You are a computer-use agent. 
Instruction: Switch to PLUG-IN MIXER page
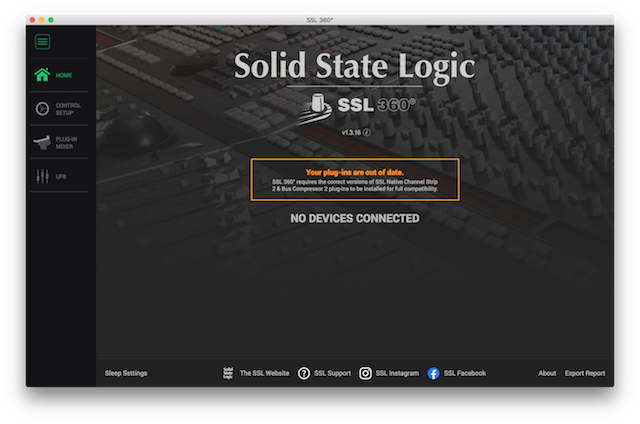pos(66,143)
